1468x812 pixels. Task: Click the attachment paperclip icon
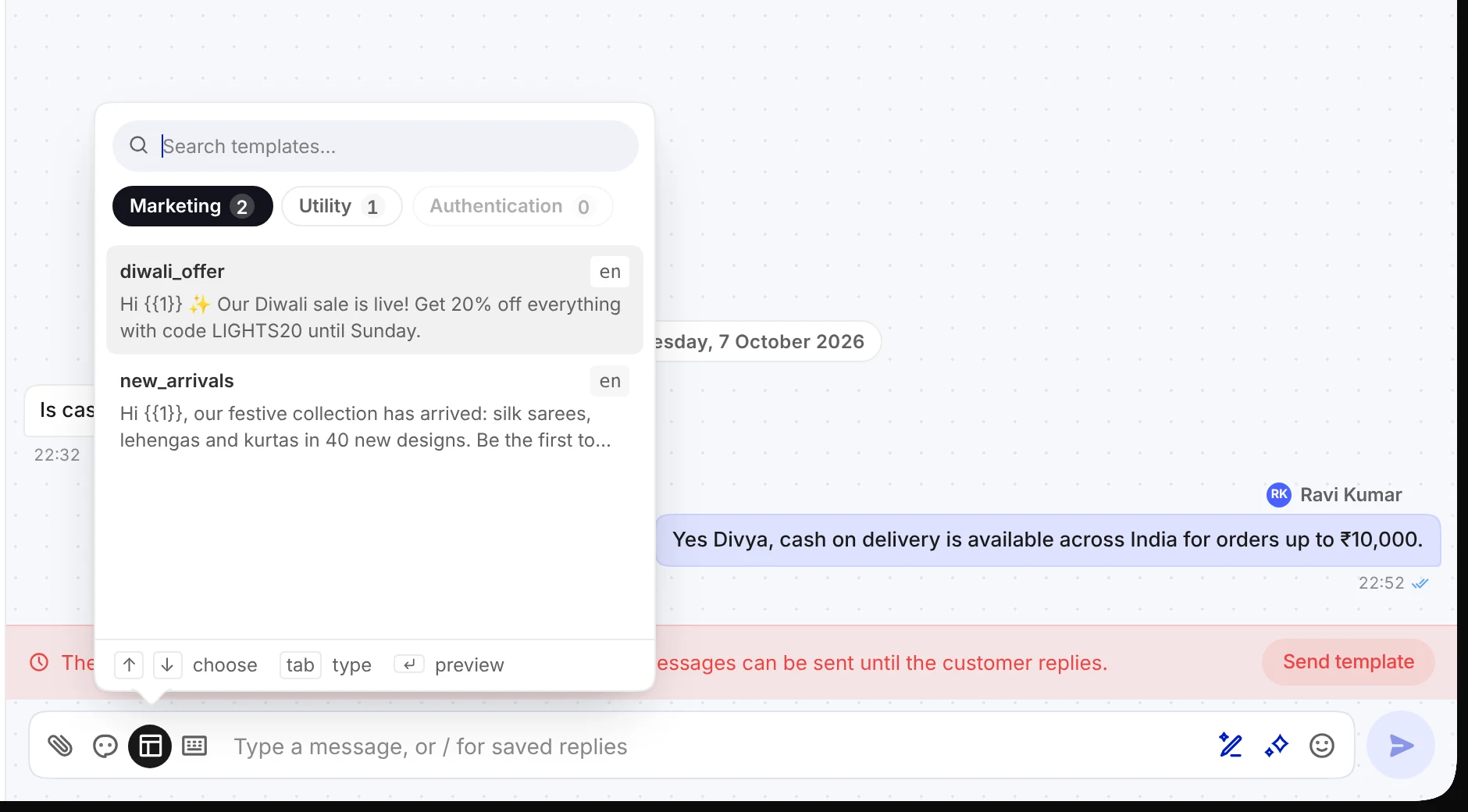(60, 746)
